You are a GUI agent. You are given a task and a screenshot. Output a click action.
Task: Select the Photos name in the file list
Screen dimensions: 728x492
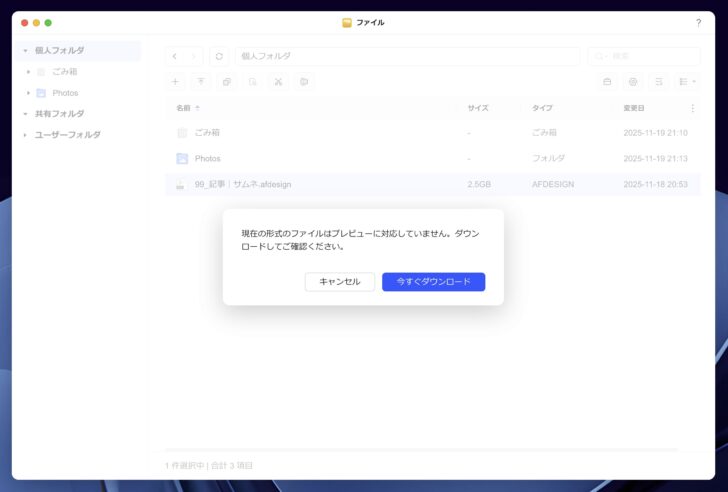[x=208, y=159]
